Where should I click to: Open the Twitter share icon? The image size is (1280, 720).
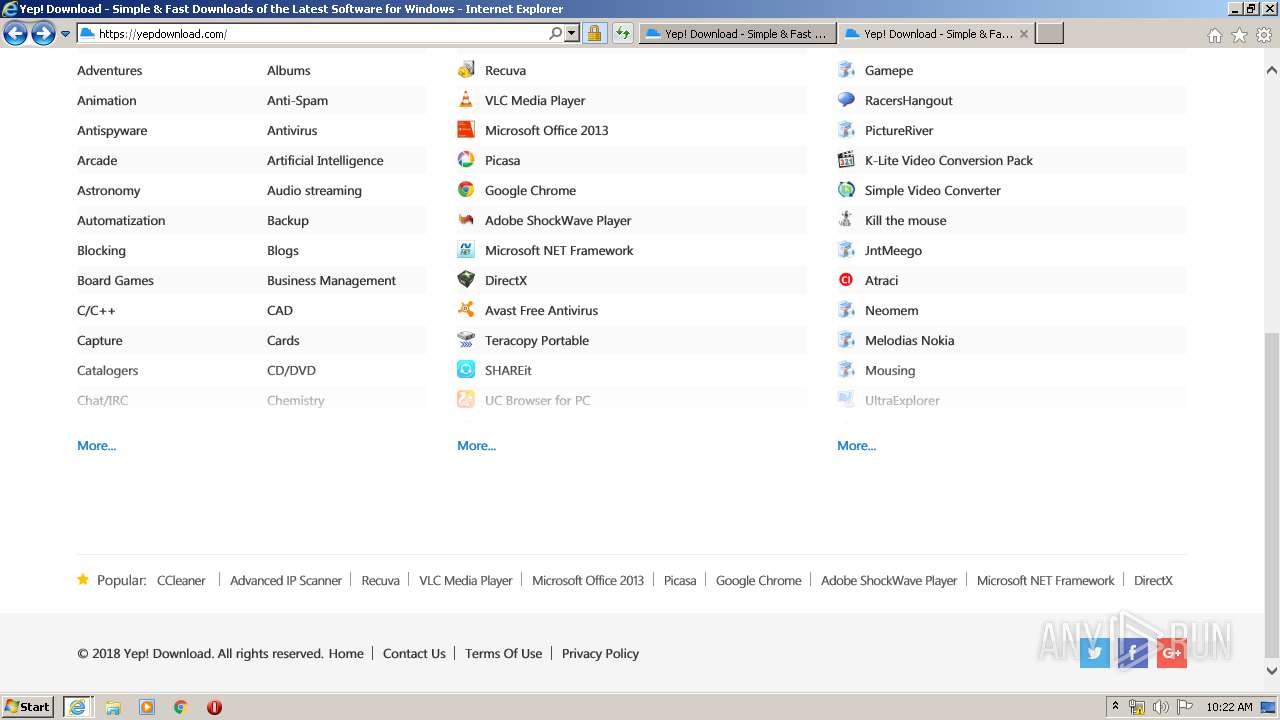pos(1094,653)
